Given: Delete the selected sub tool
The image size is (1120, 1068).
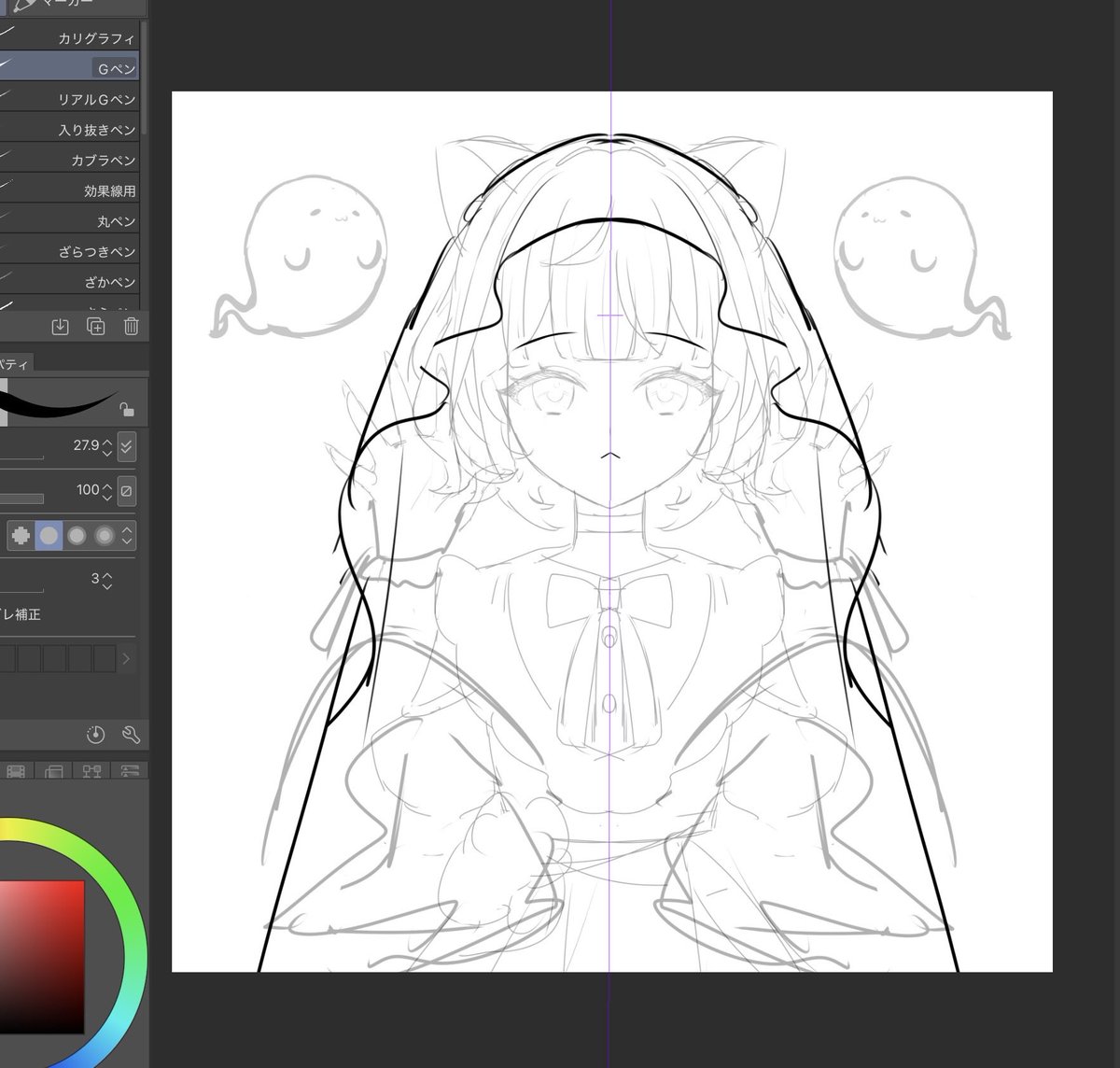Looking at the screenshot, I should click(x=132, y=326).
